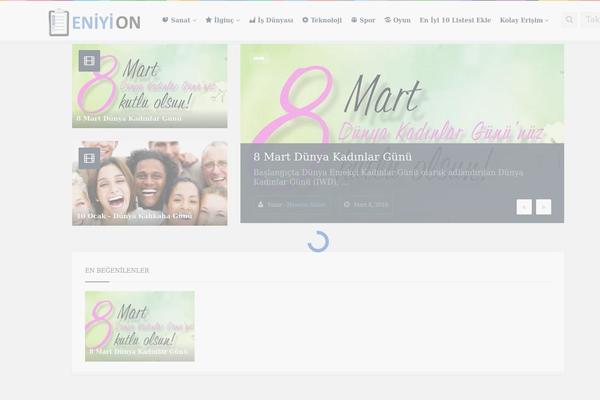
Task: Open En İyi 10 Listesi Ekle
Action: click(455, 20)
